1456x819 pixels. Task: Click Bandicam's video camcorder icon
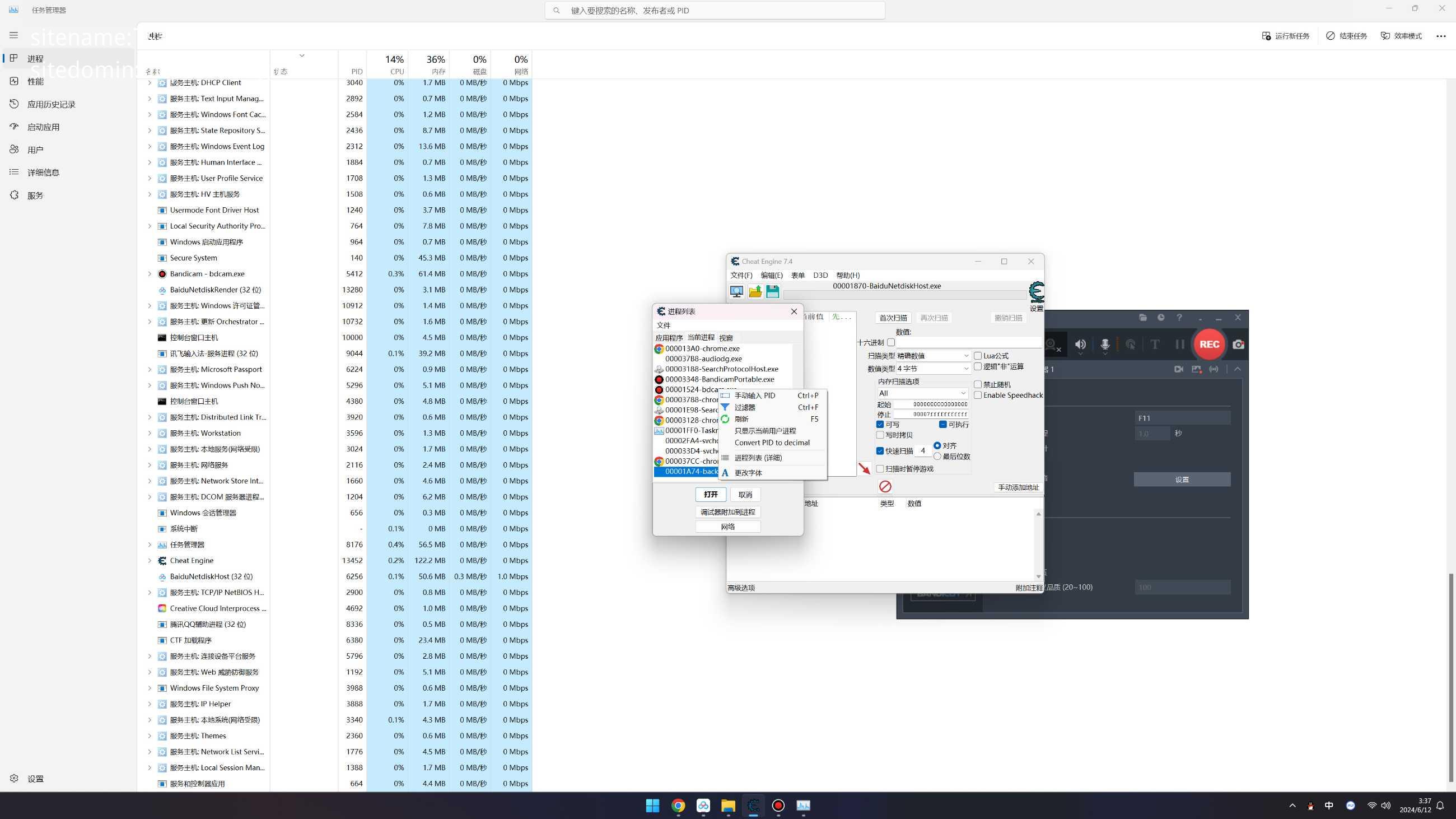[x=1178, y=369]
